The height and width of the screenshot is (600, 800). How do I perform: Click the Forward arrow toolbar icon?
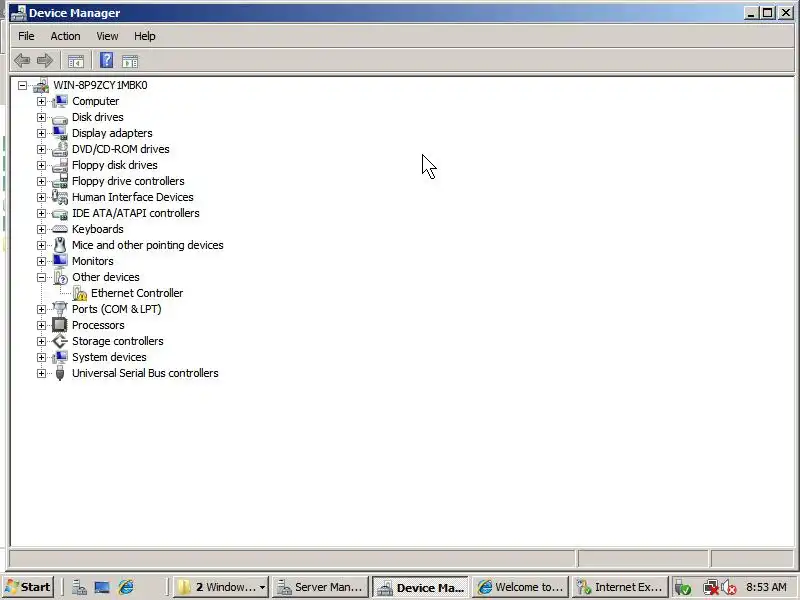[45, 61]
